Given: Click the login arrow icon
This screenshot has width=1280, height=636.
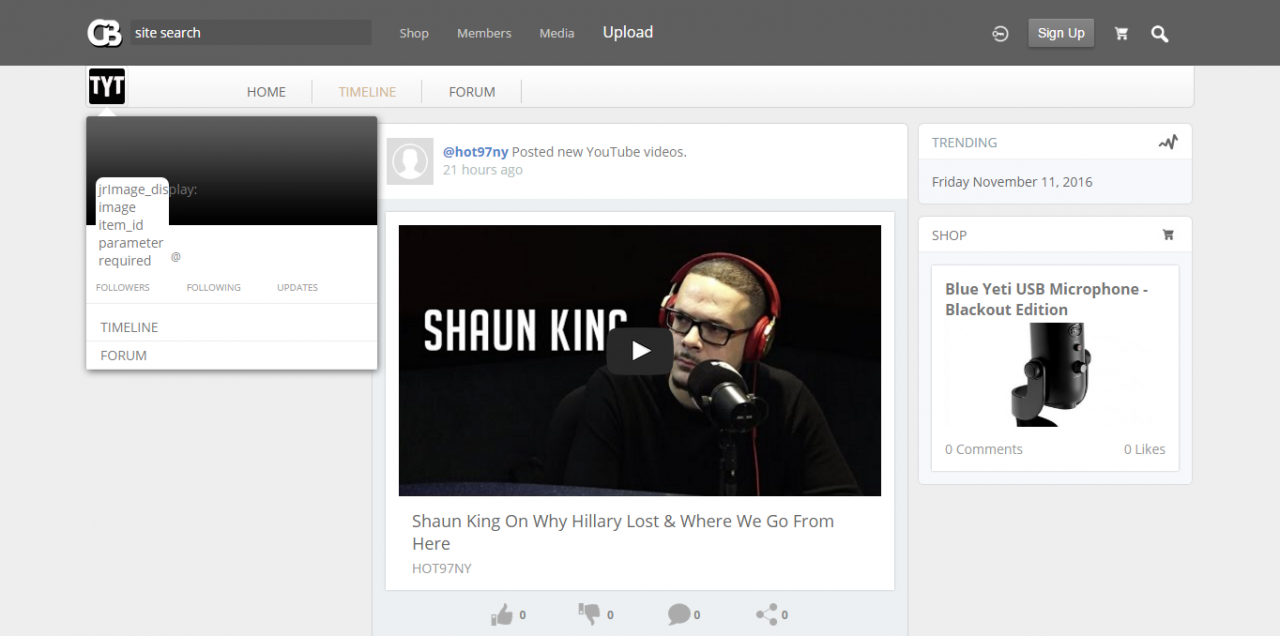Looking at the screenshot, I should pos(1000,33).
